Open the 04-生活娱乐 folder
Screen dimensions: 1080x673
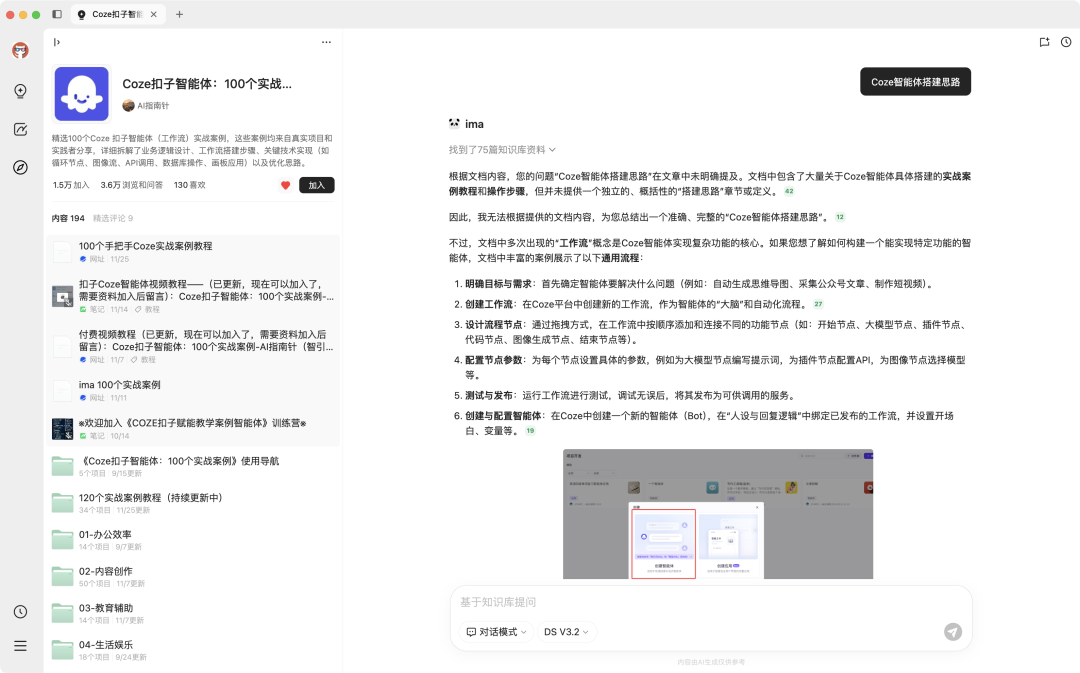(193, 650)
